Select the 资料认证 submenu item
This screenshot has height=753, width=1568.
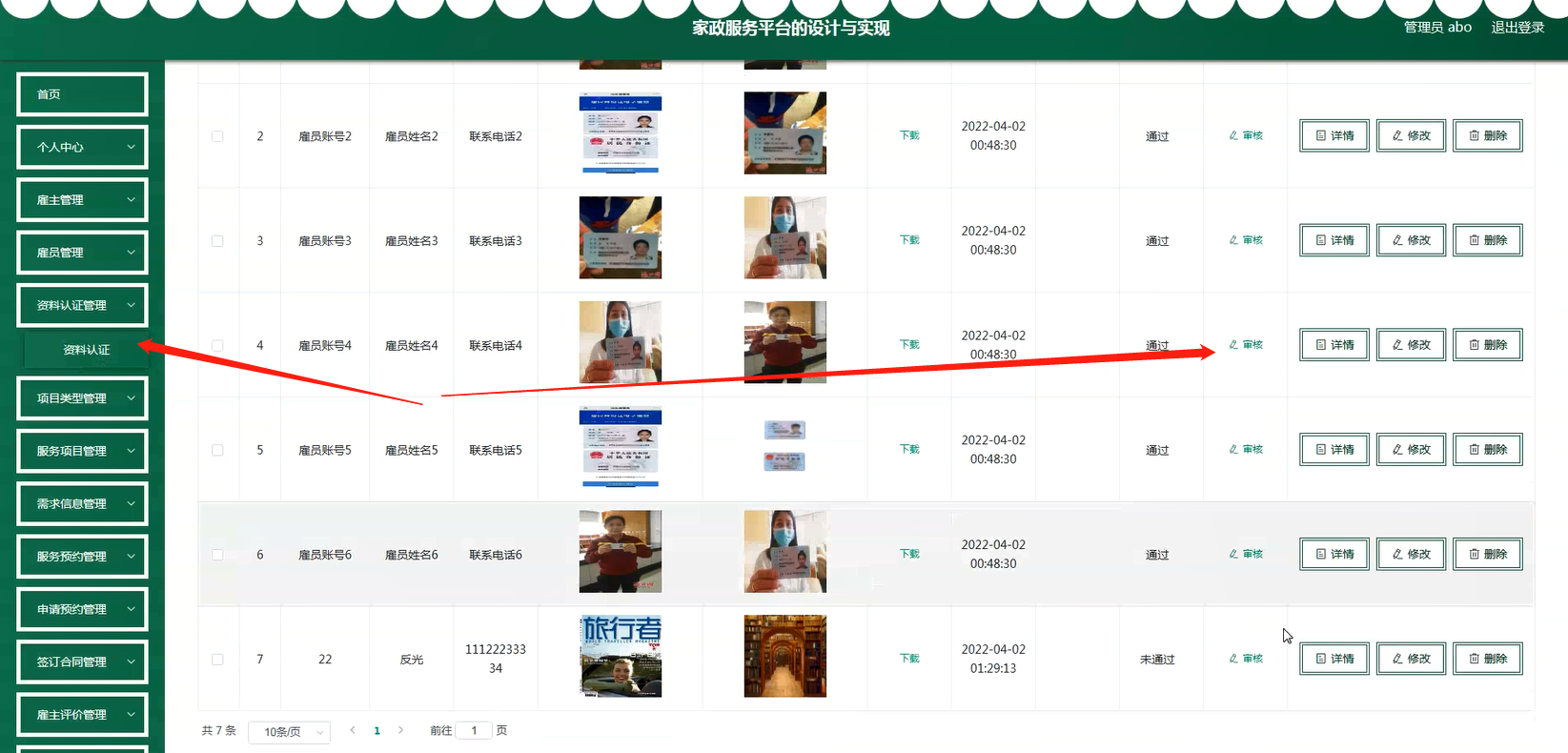coord(86,350)
